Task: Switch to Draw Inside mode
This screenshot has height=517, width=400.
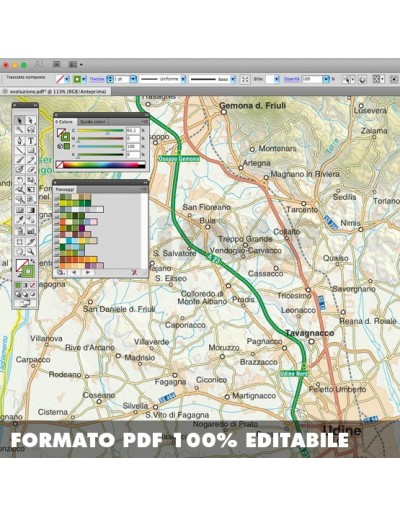Action: pyautogui.click(x=33, y=294)
